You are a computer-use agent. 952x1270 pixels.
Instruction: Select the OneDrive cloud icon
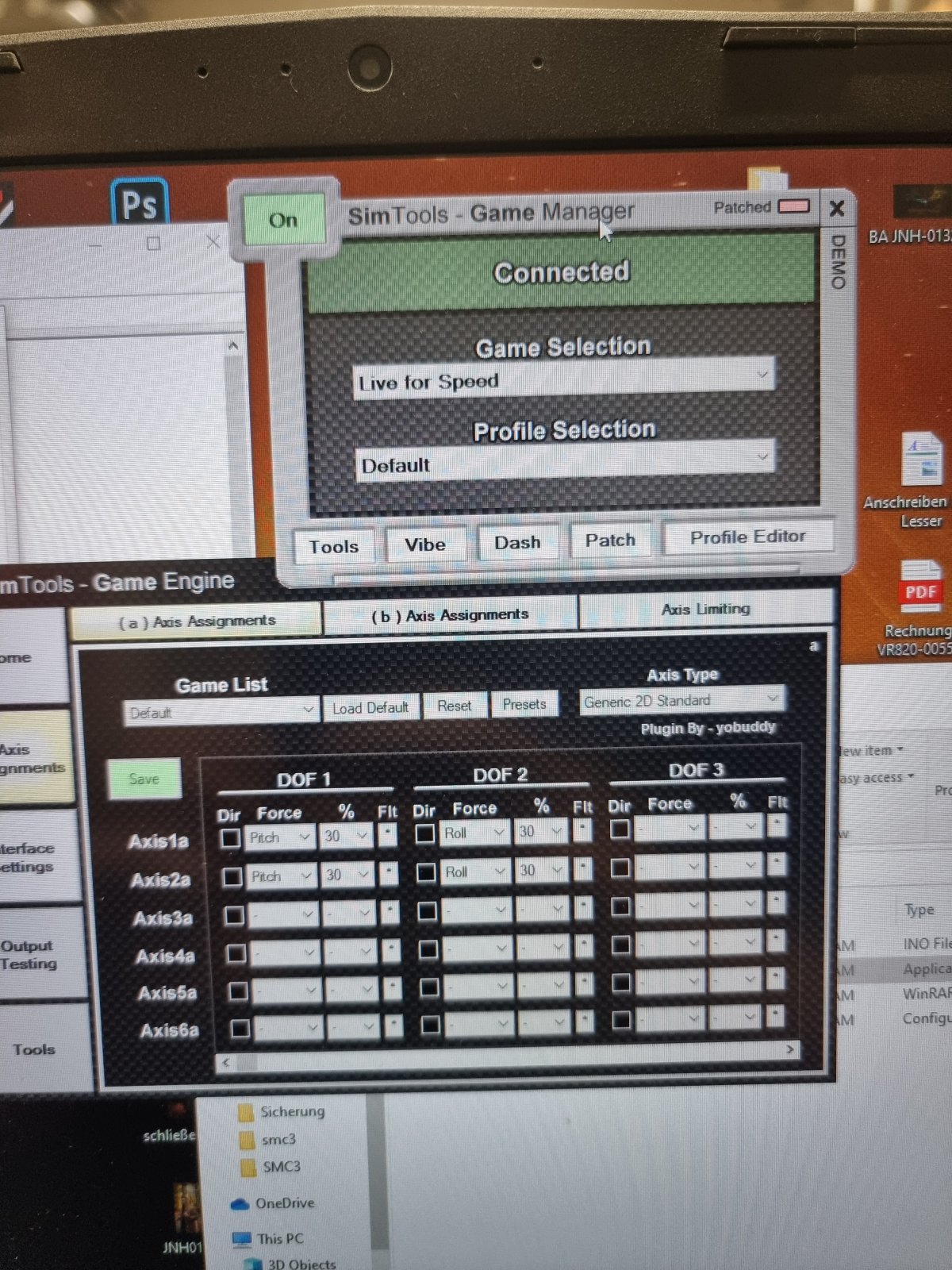coord(240,1204)
